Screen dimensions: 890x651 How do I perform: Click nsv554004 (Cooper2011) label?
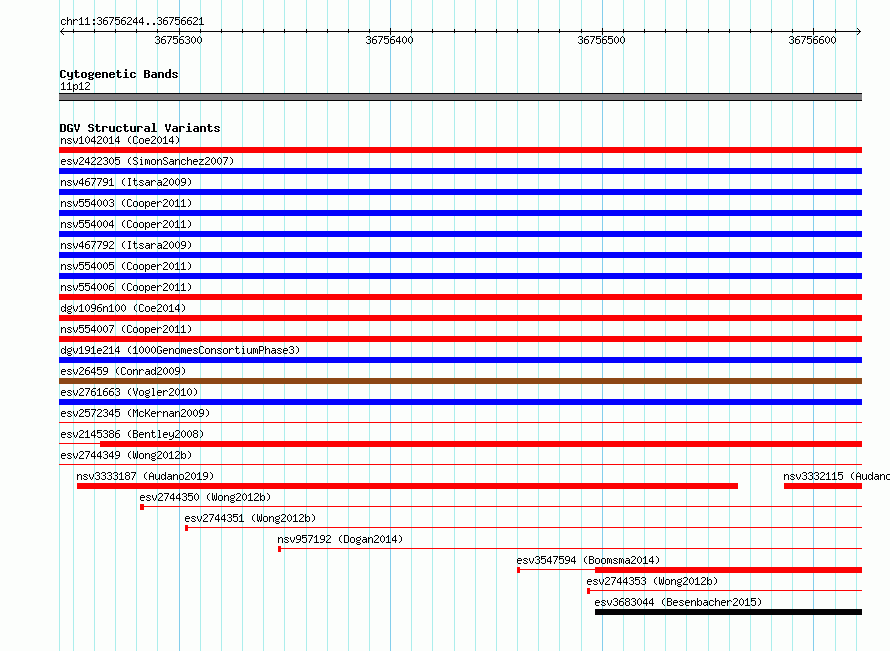[x=126, y=224]
